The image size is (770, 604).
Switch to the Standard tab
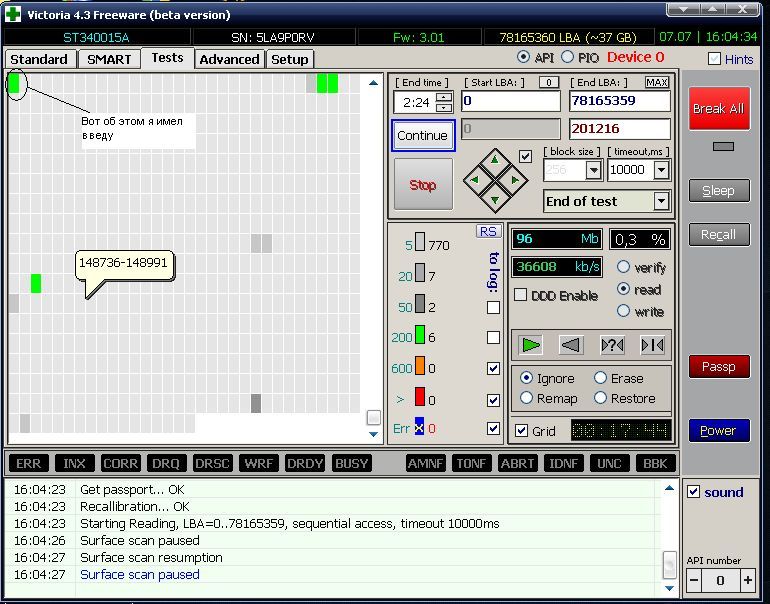click(39, 59)
